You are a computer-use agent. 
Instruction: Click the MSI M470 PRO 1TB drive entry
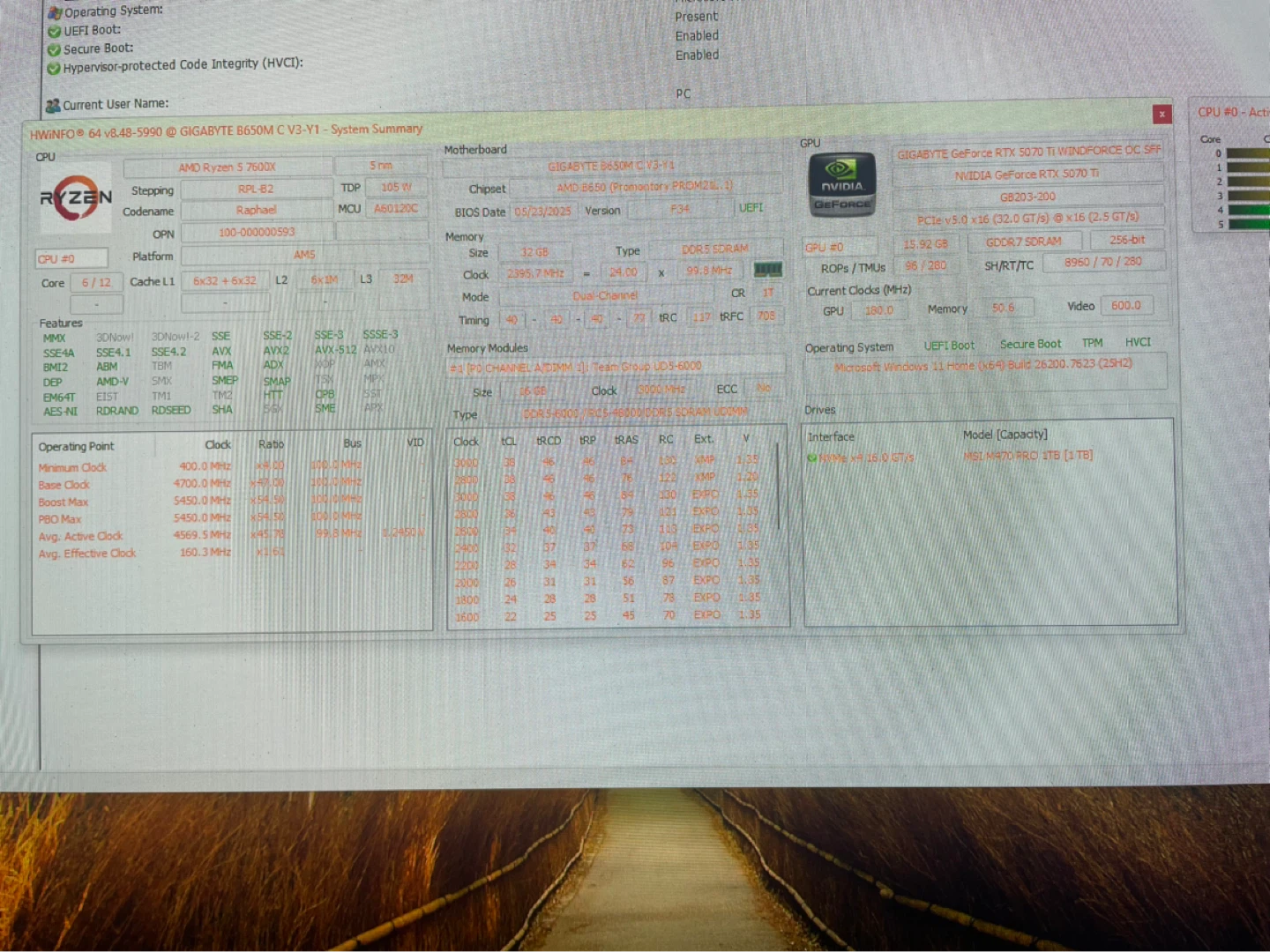coord(1028,456)
